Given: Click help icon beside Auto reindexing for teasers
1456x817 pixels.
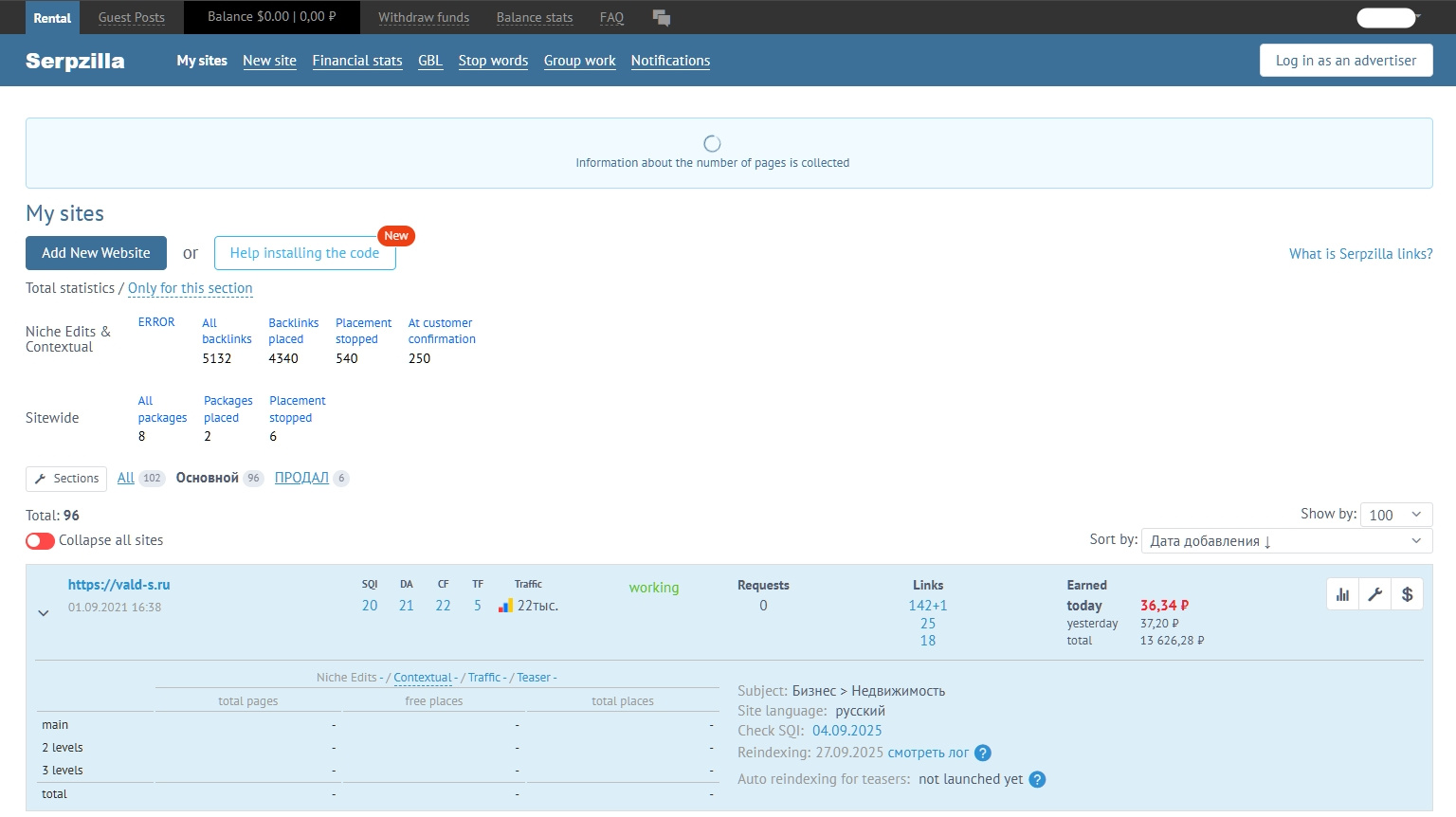Looking at the screenshot, I should (x=1037, y=780).
